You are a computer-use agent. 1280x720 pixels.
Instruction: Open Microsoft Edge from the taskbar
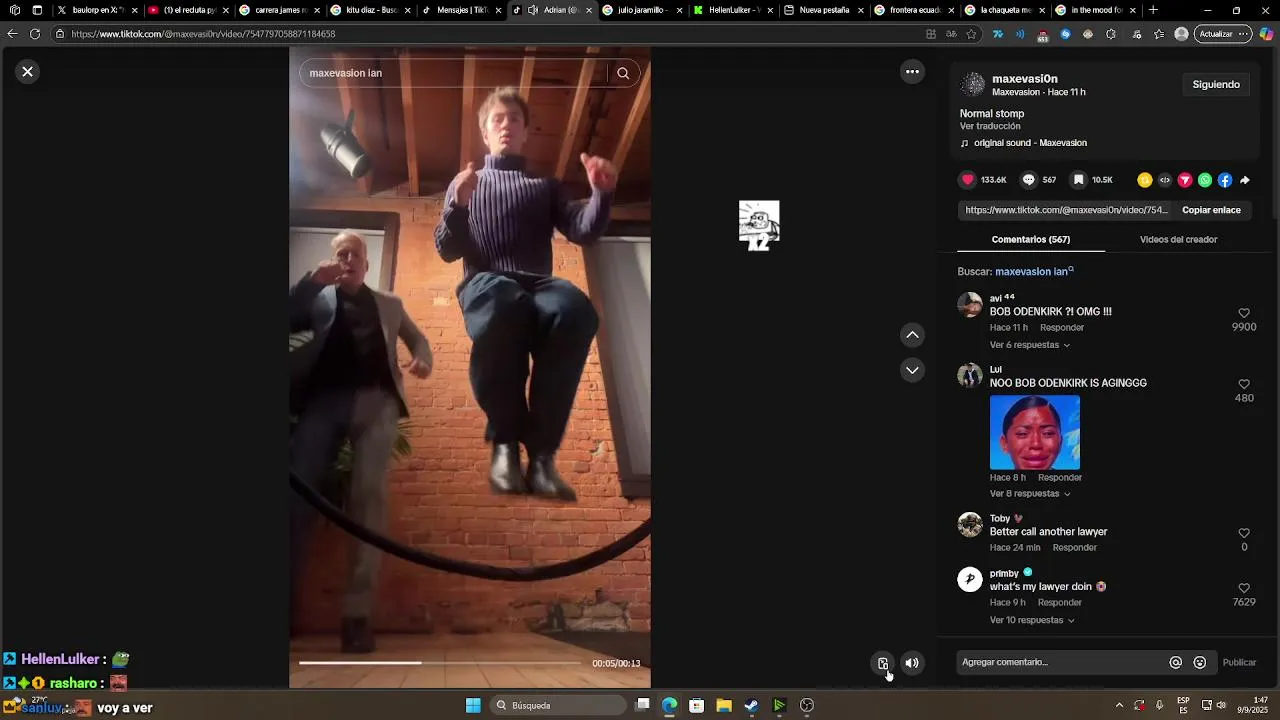click(669, 705)
